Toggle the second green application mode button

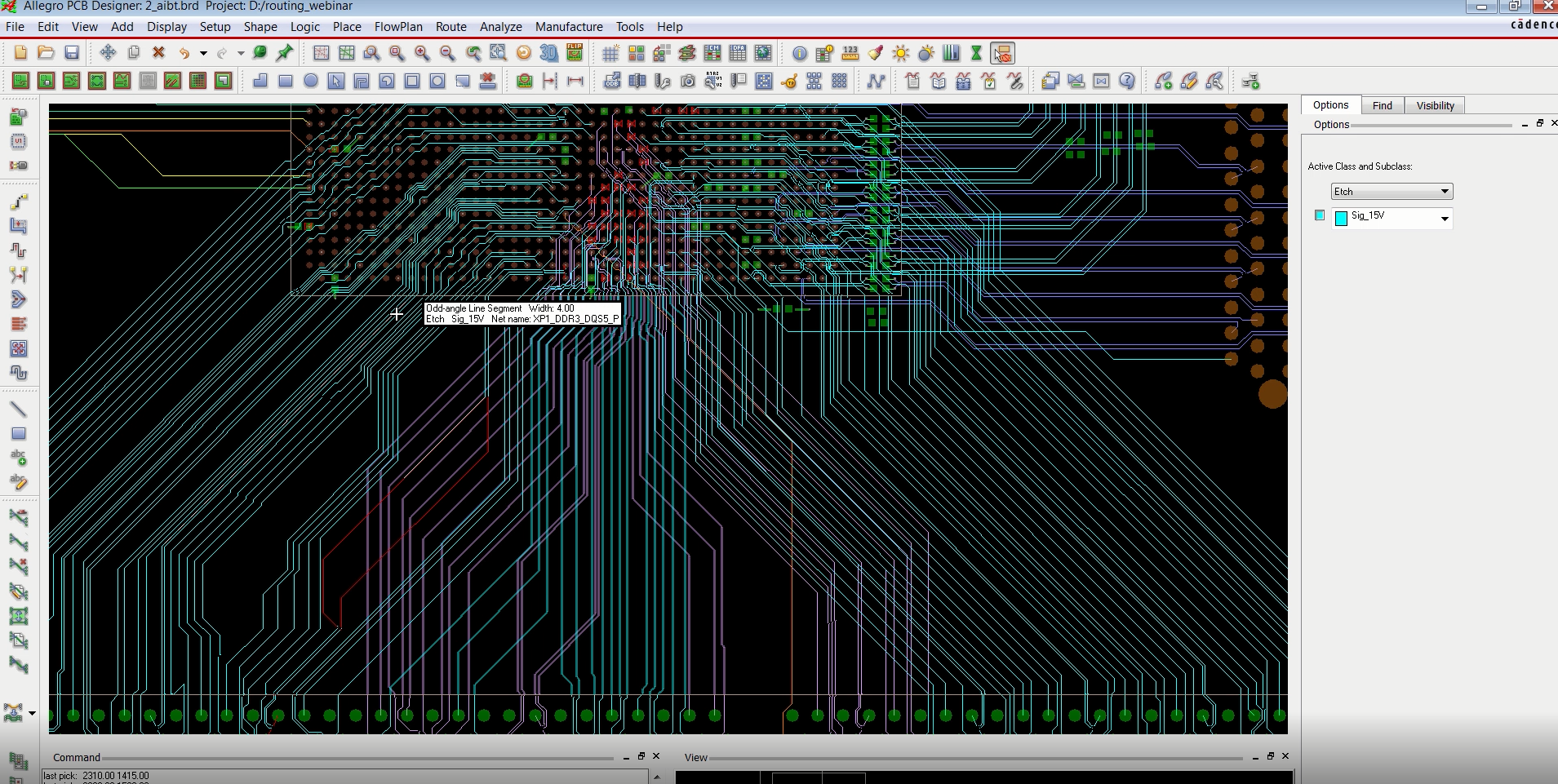[x=46, y=81]
